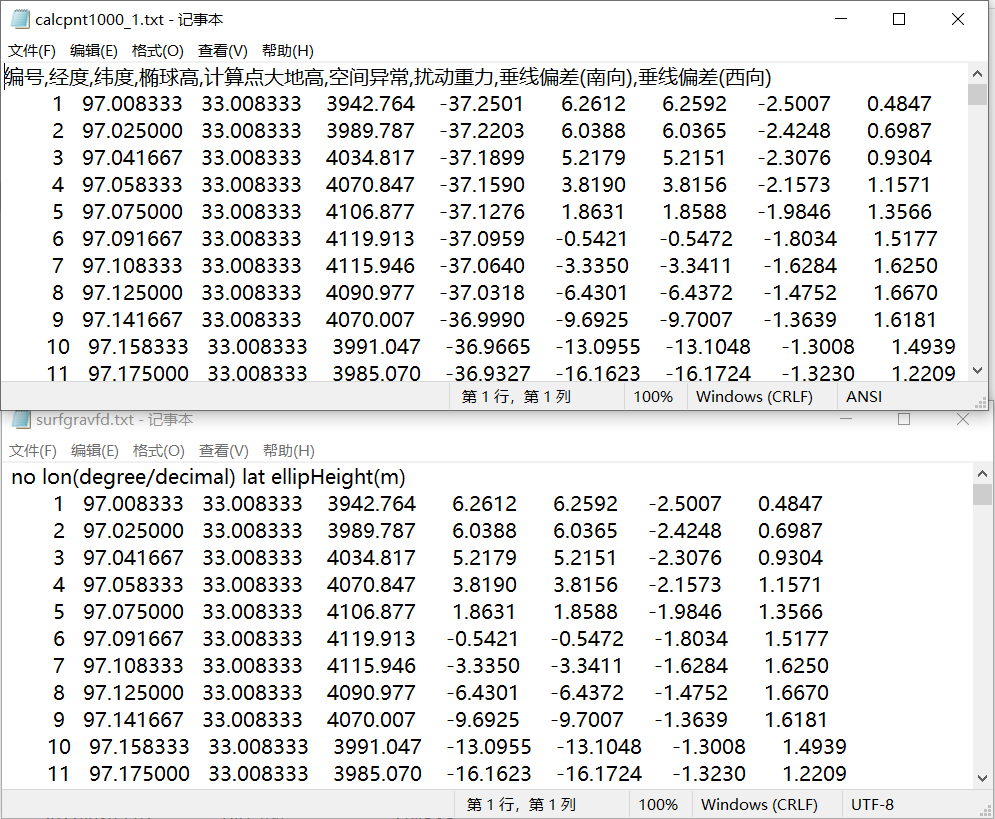Click resize grip of calcpnt1000_1.txt window
The image size is (995, 819).
[x=981, y=403]
